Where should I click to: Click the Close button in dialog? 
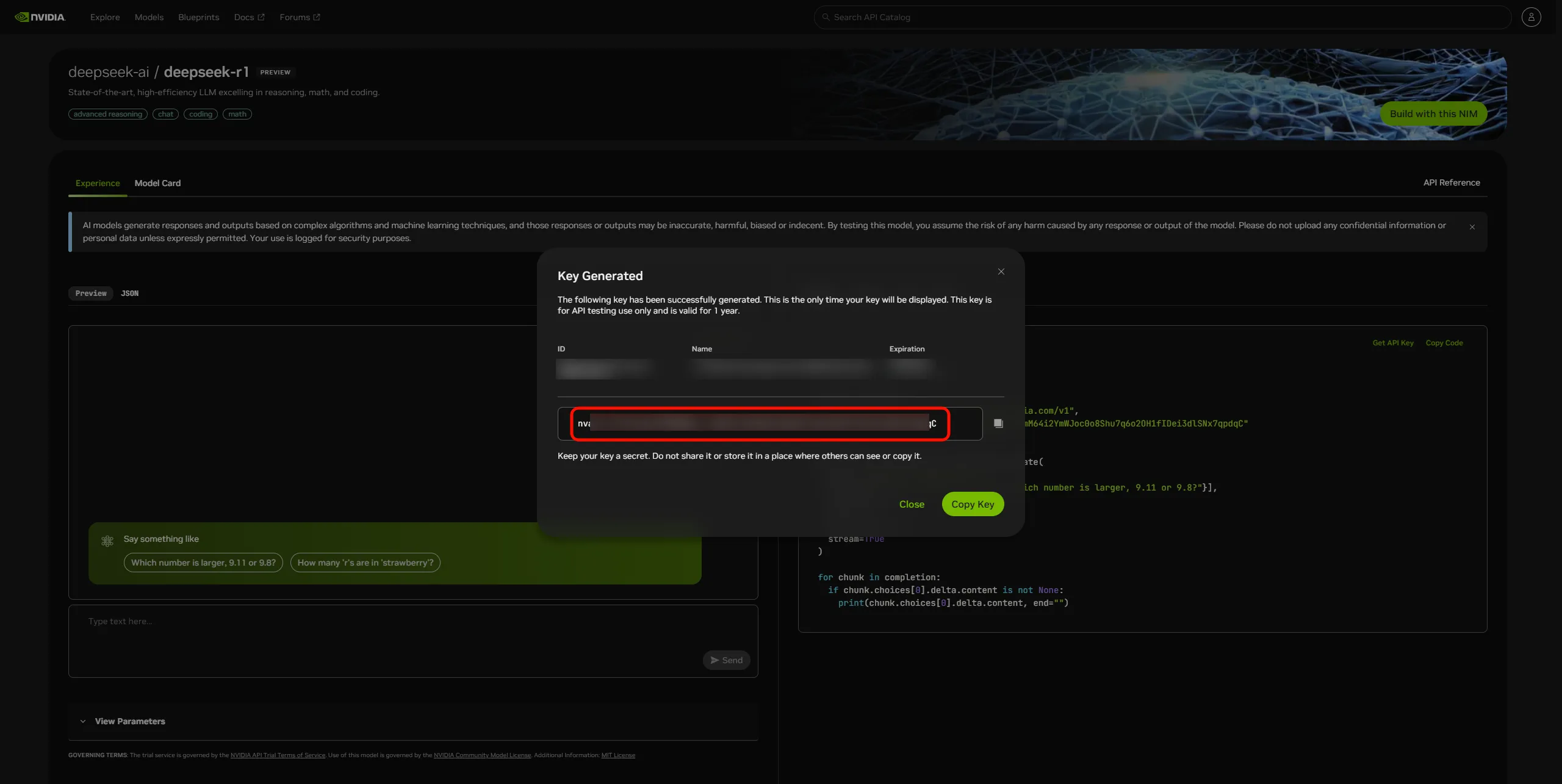coord(912,504)
